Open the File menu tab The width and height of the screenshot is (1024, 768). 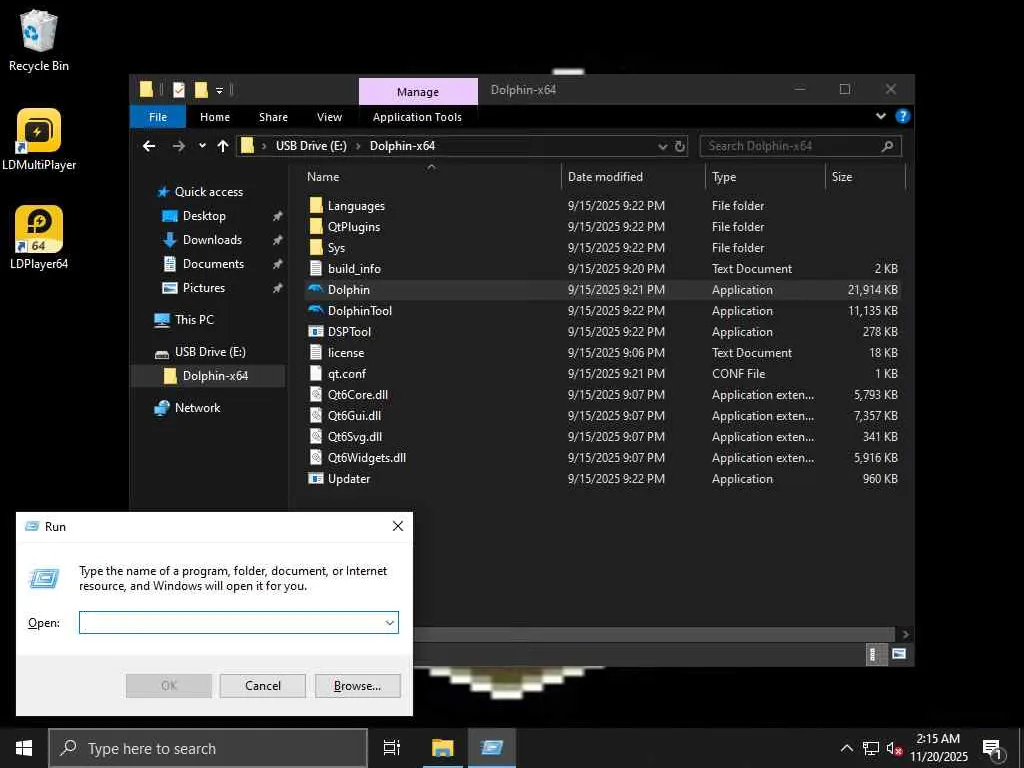tap(158, 117)
